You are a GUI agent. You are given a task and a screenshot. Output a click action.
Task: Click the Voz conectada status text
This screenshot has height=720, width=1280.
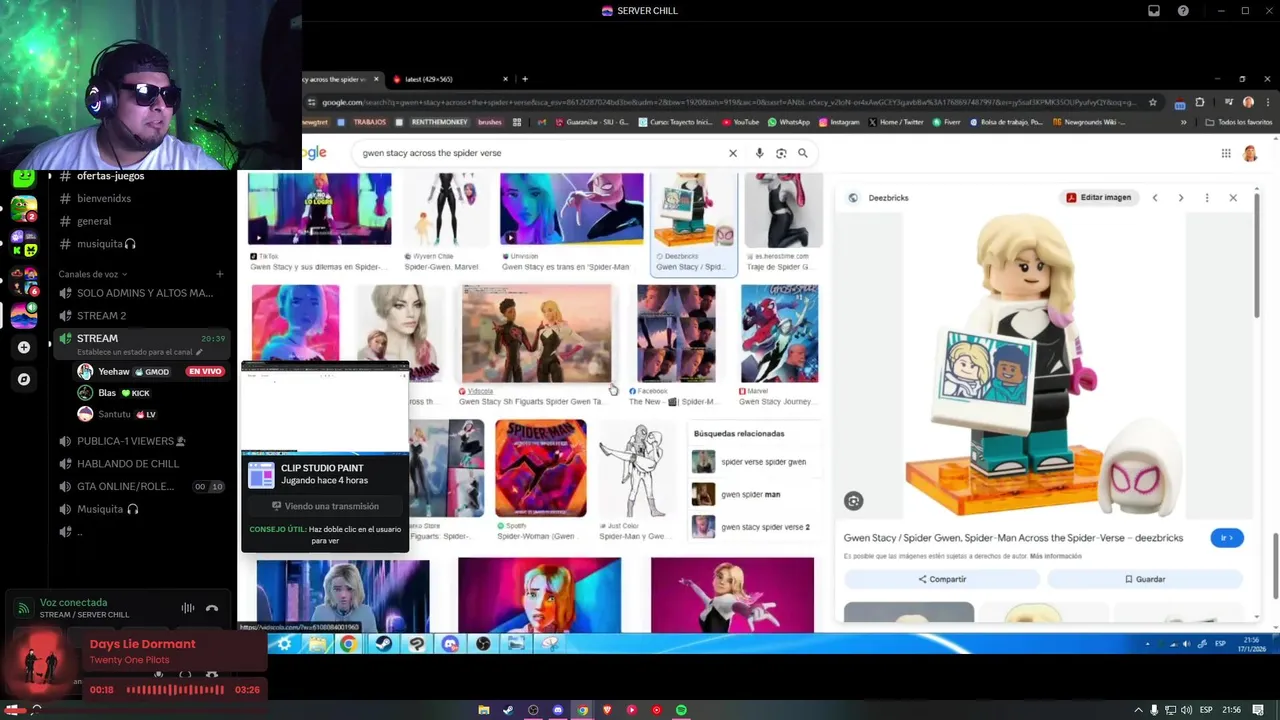pos(73,603)
